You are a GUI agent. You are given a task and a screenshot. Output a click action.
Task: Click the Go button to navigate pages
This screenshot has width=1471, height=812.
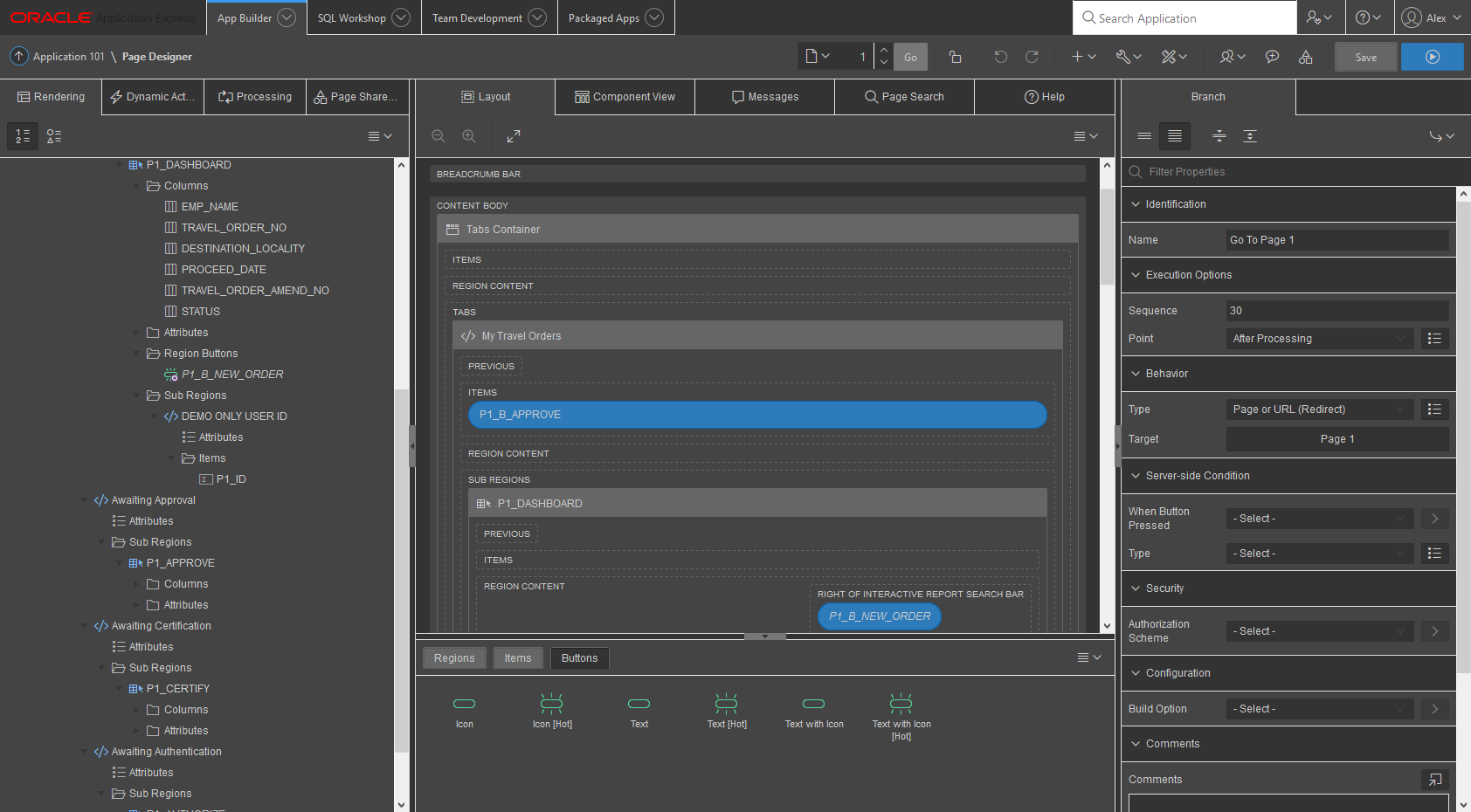(910, 56)
